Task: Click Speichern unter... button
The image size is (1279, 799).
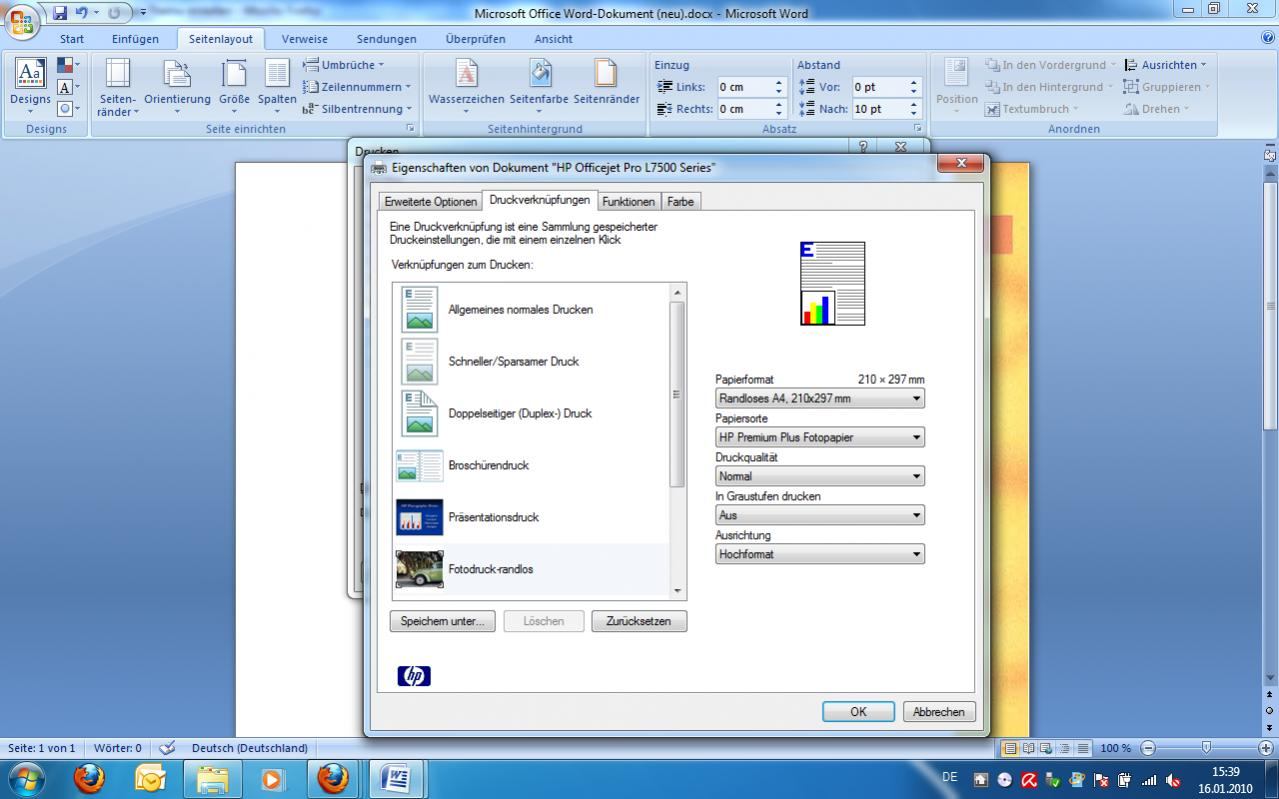Action: pos(442,621)
